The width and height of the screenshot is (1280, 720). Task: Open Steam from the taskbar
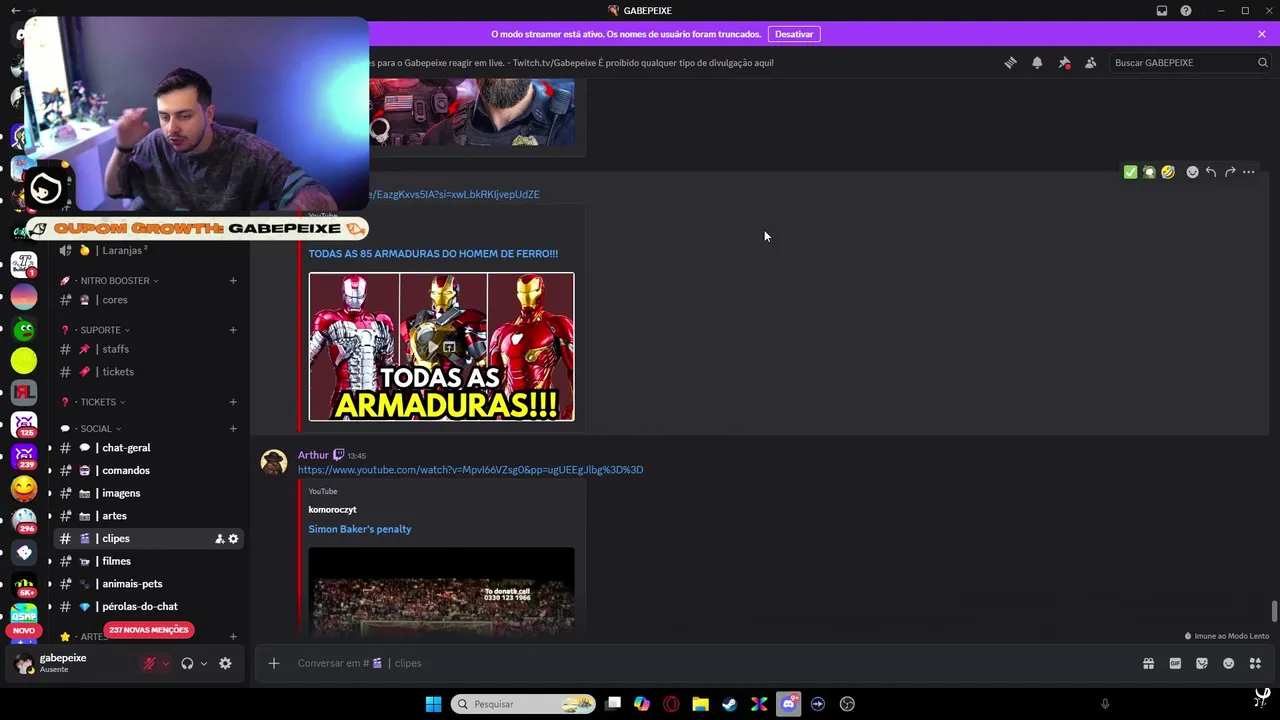[730, 704]
